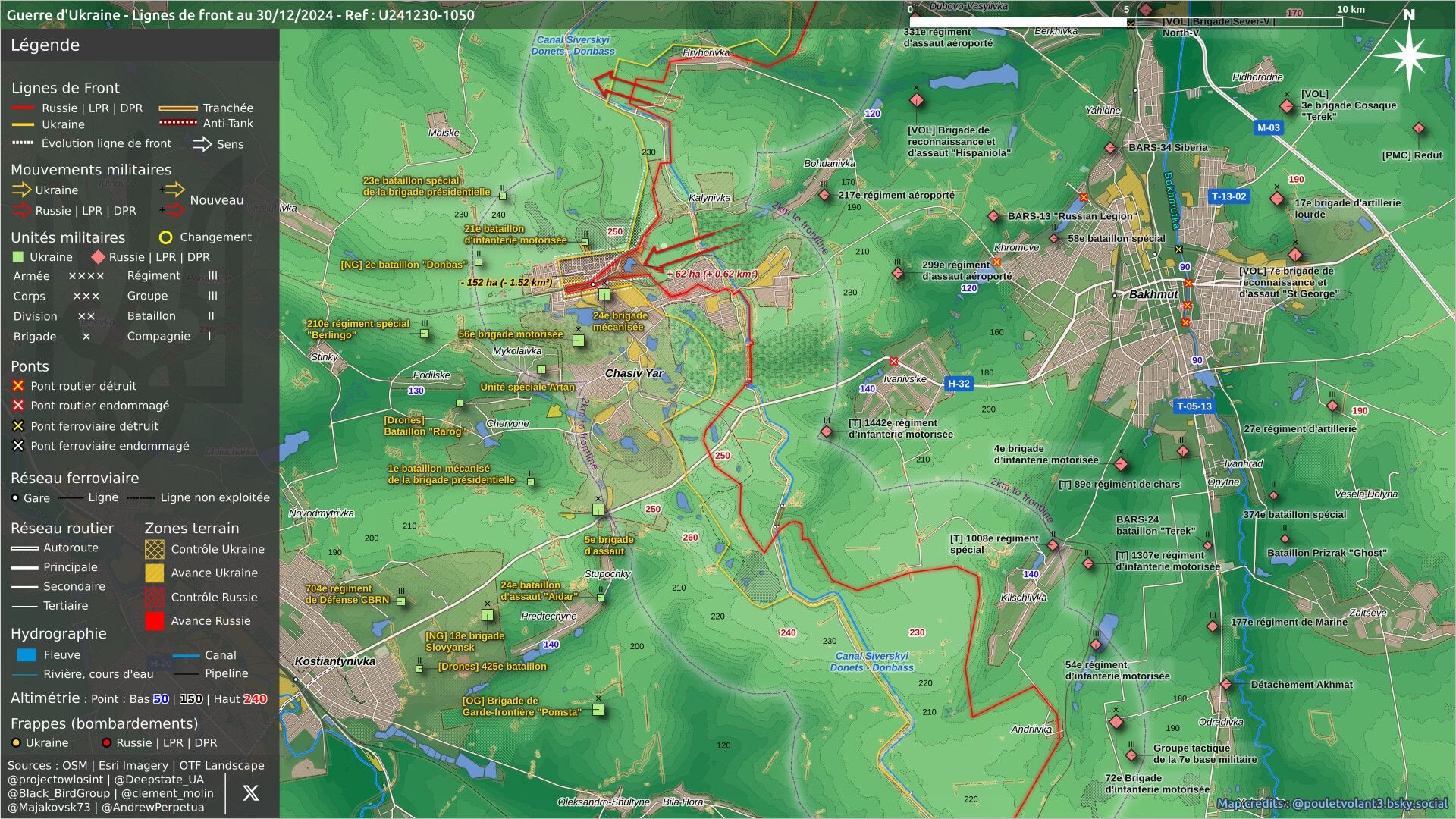Screen dimensions: 1456x819
Task: Click the yellow Ukraine strike dot under Frappes
Action: click(15, 743)
